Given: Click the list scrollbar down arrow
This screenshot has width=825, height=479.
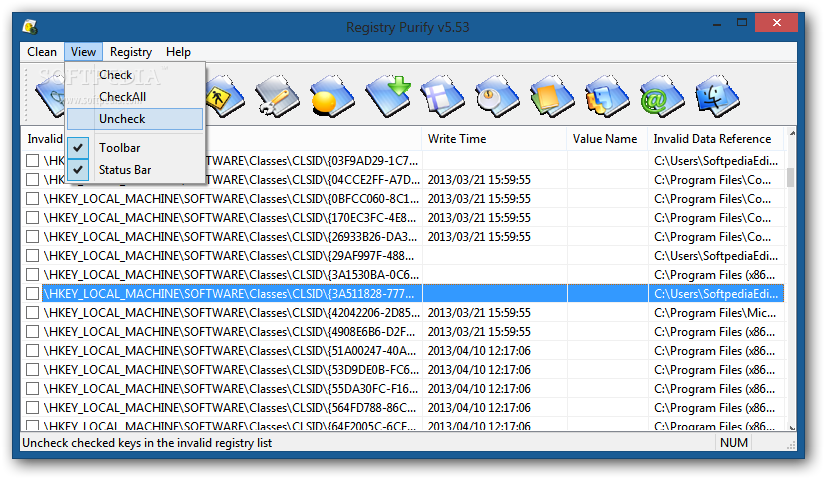Looking at the screenshot, I should [791, 427].
